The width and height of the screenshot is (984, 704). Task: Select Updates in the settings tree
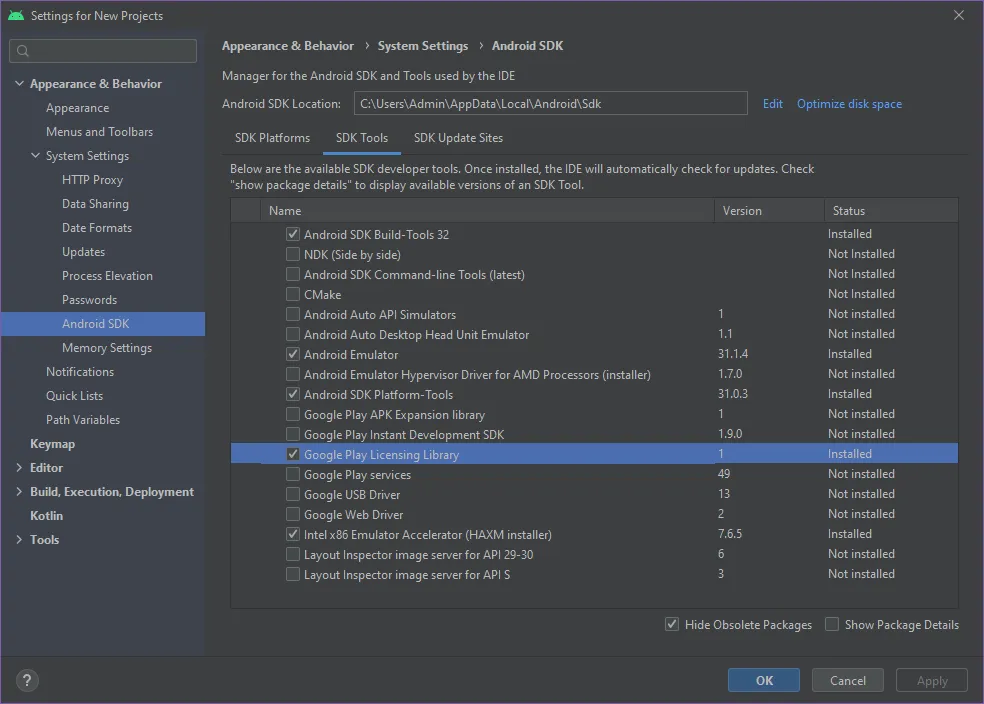(83, 252)
